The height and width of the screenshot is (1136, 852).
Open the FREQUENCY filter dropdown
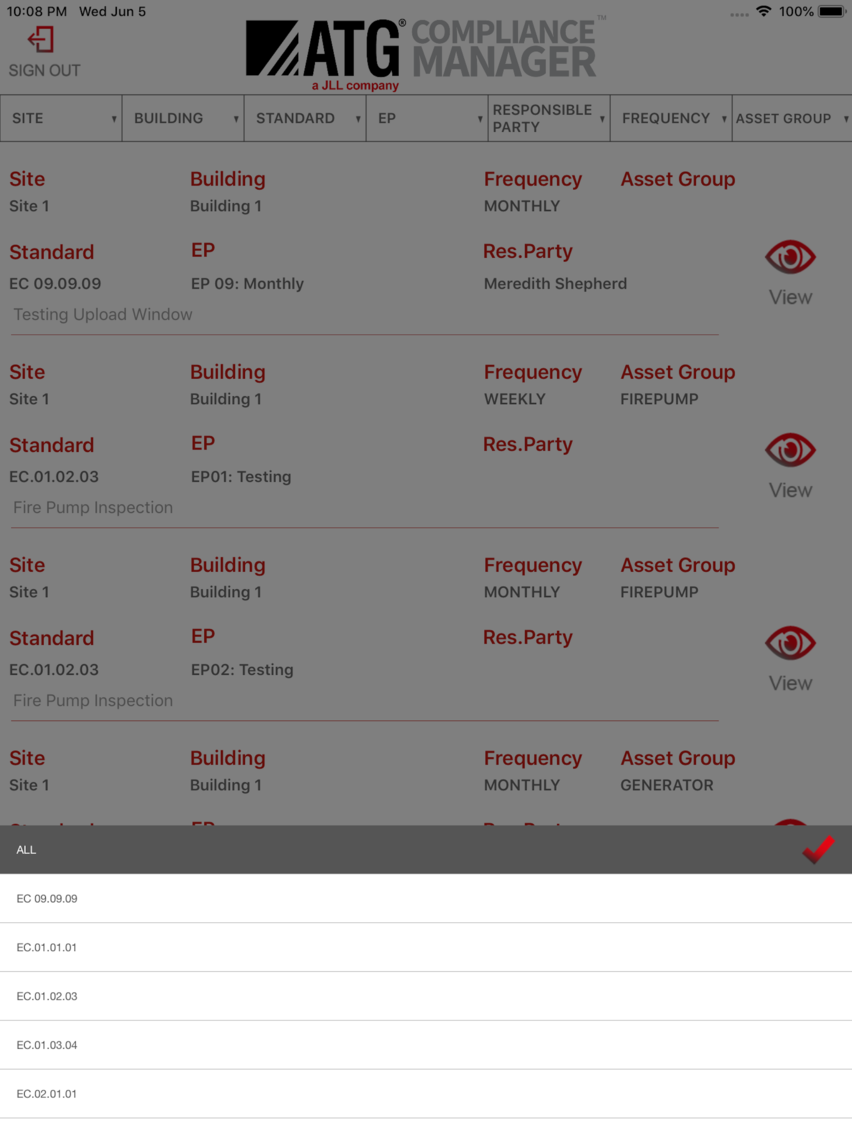[671, 118]
